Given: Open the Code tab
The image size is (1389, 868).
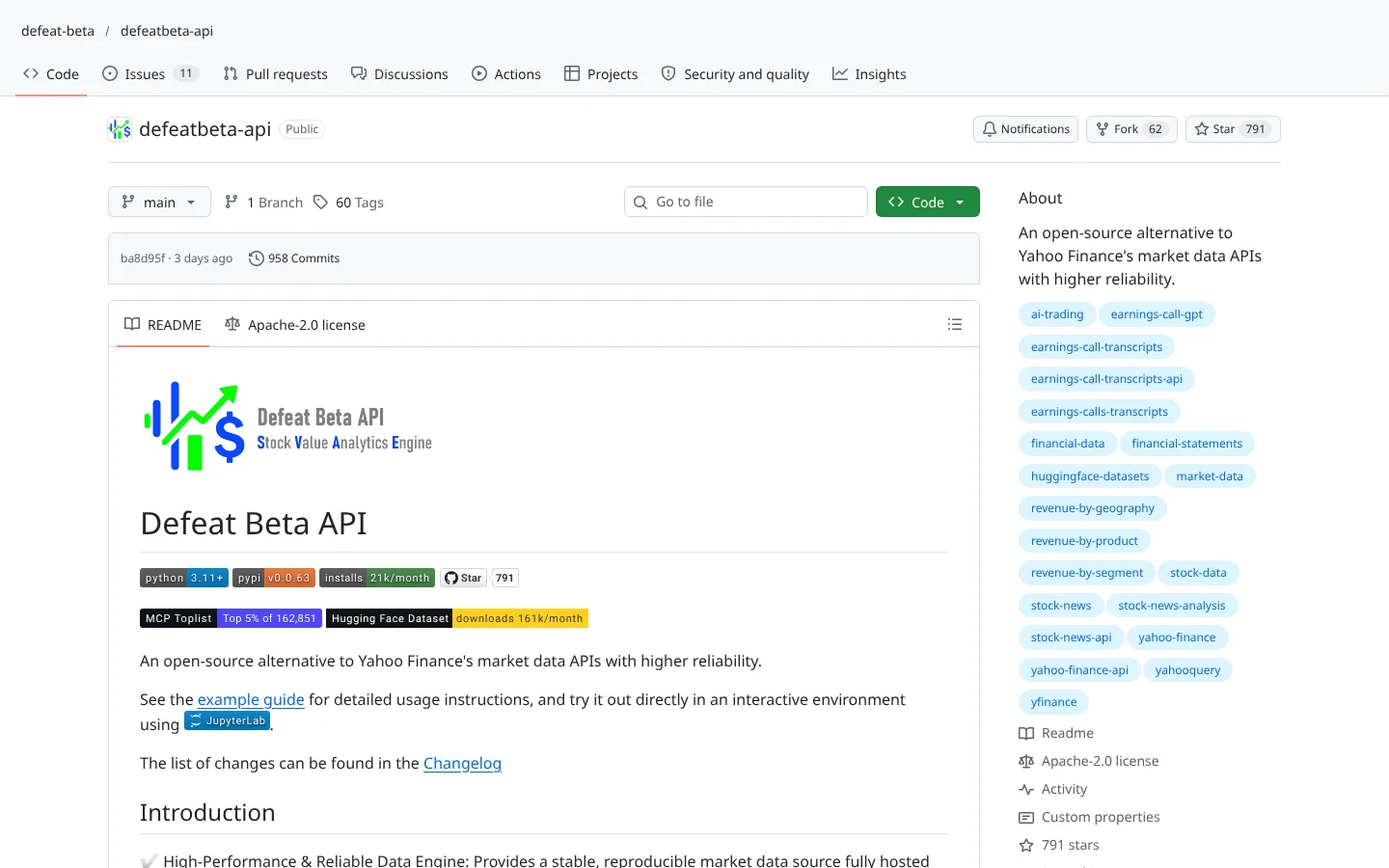Looking at the screenshot, I should [51, 74].
